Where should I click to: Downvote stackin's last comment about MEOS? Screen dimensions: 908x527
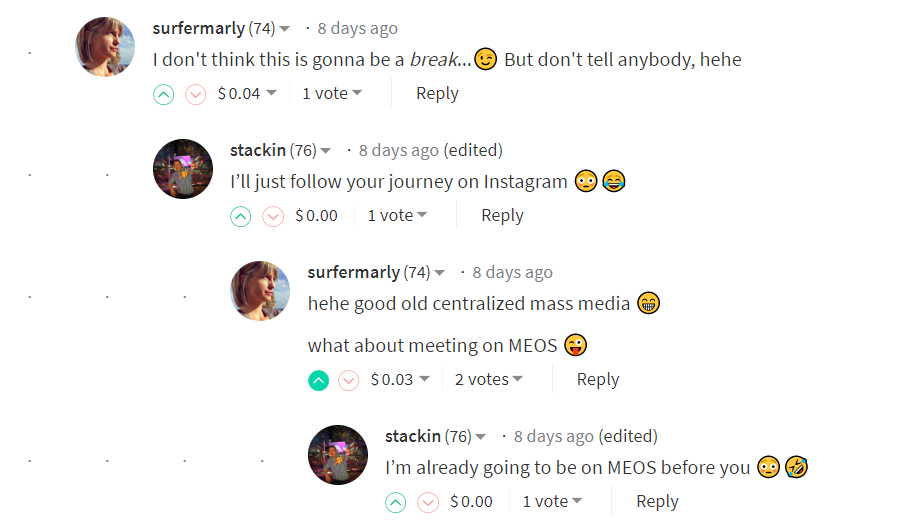(428, 502)
